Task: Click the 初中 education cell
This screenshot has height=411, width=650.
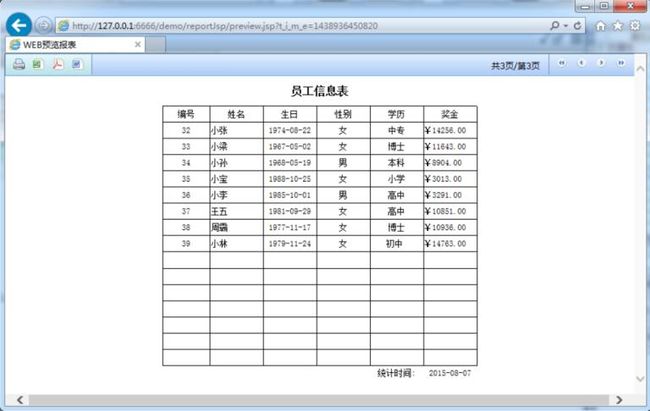Action: click(x=397, y=243)
